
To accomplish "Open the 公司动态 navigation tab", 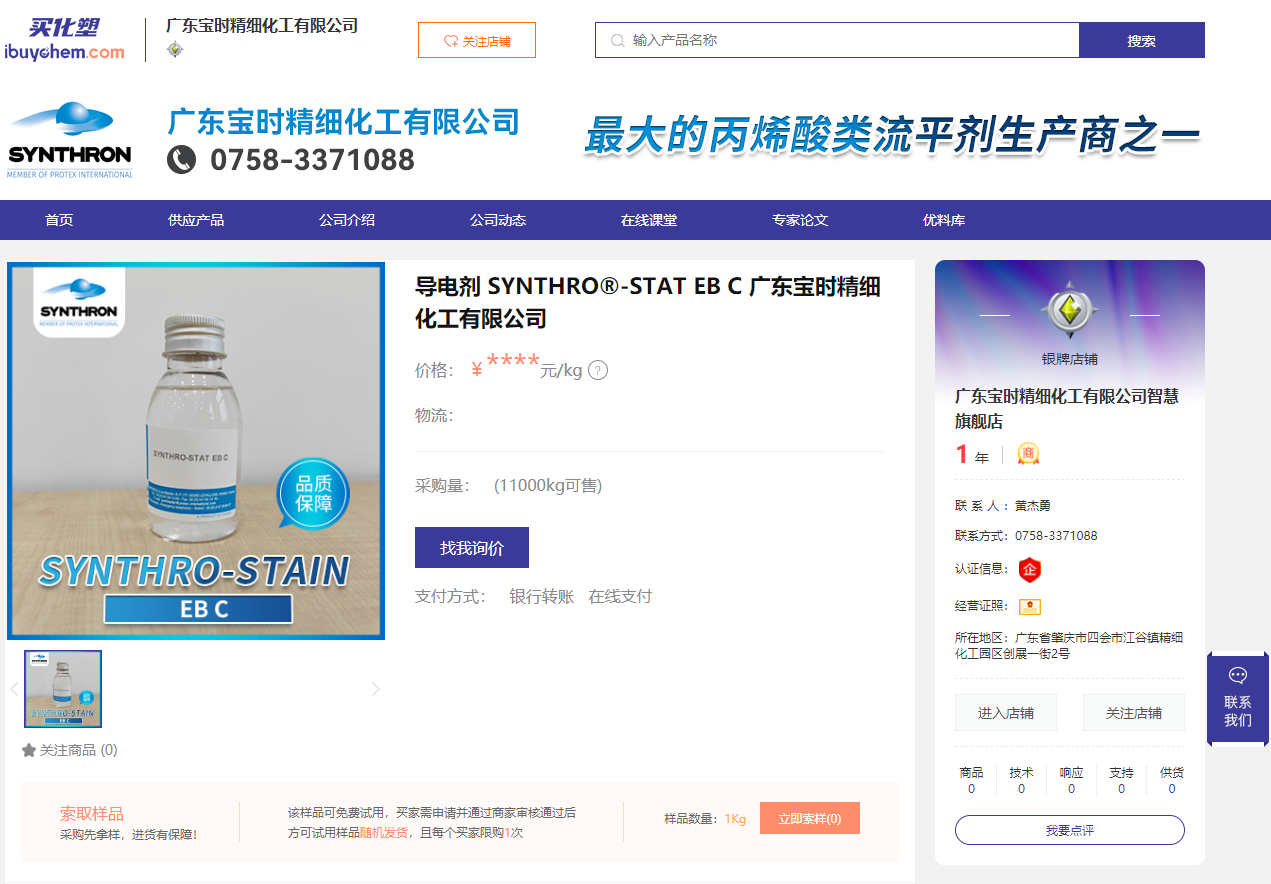I will 498,220.
